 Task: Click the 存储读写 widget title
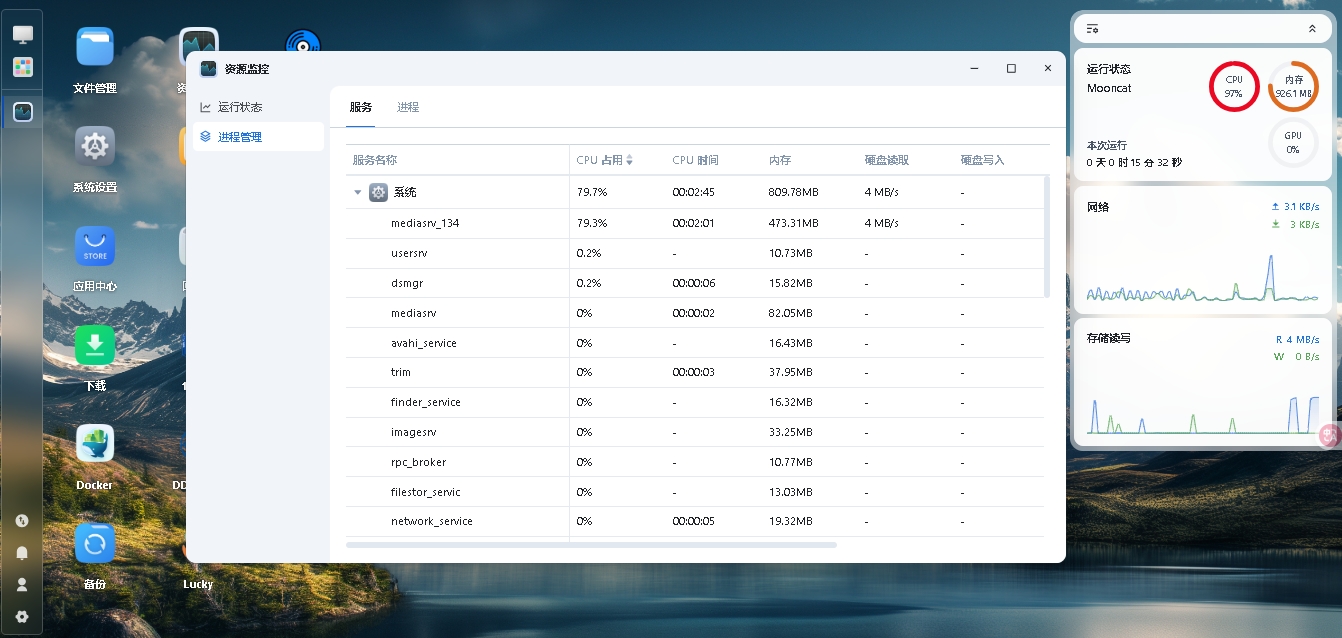(x=1109, y=338)
